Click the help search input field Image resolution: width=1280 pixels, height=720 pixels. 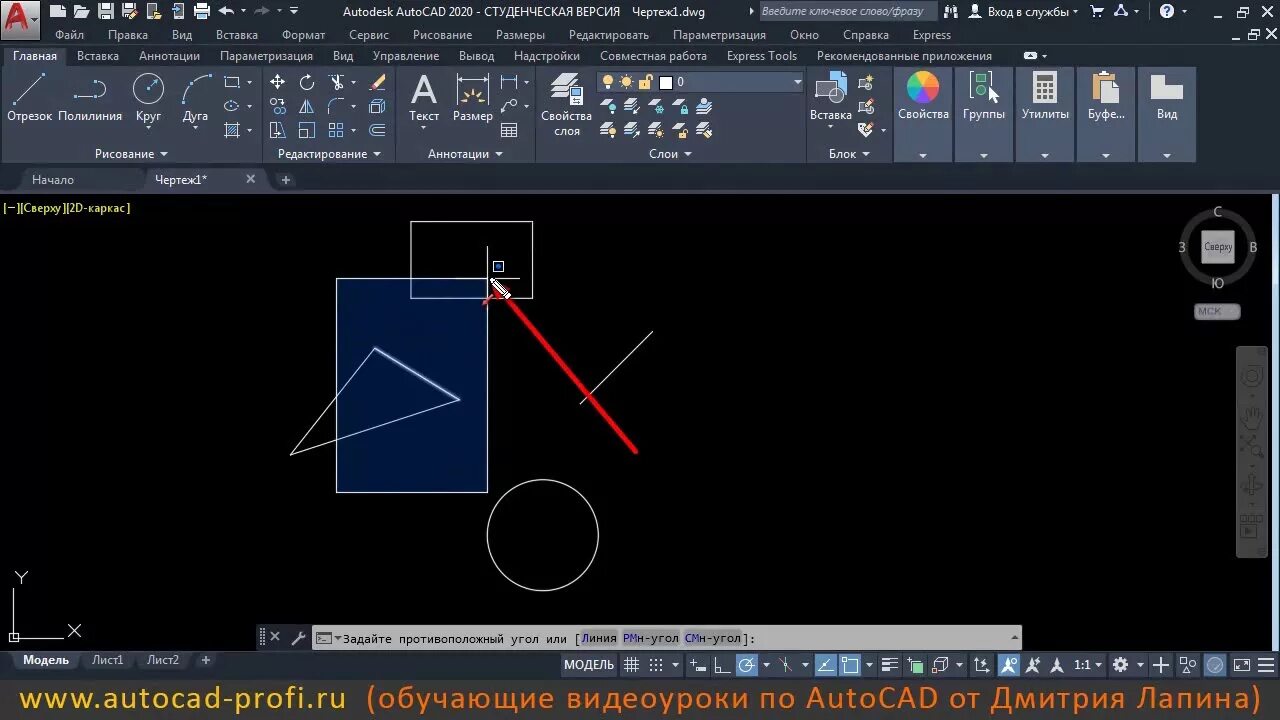848,11
